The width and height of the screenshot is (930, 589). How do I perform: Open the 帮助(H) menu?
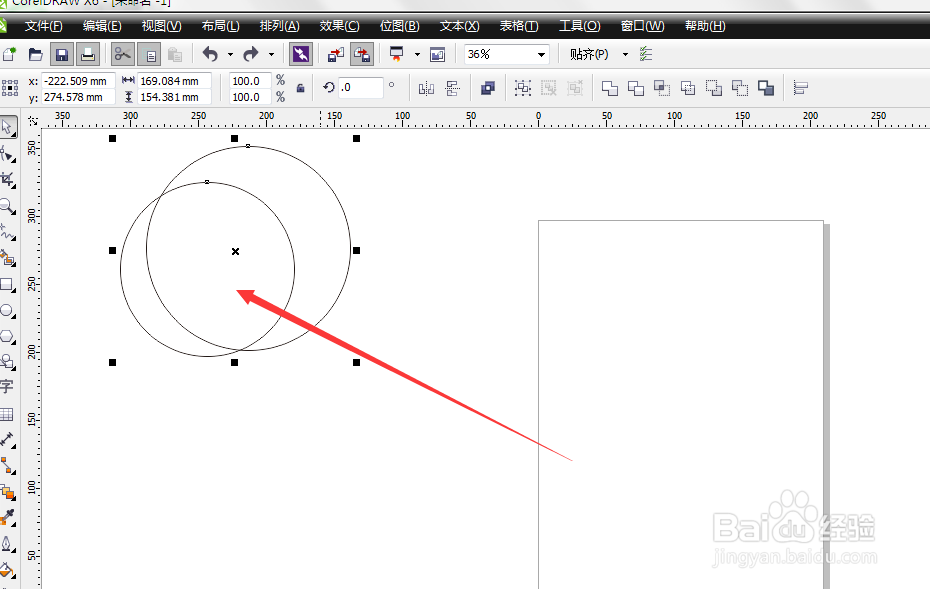[x=705, y=26]
